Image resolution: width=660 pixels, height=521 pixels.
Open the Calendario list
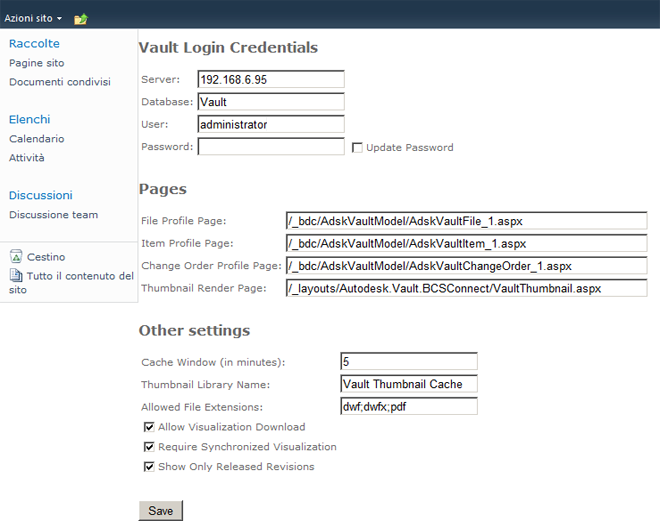[37, 139]
